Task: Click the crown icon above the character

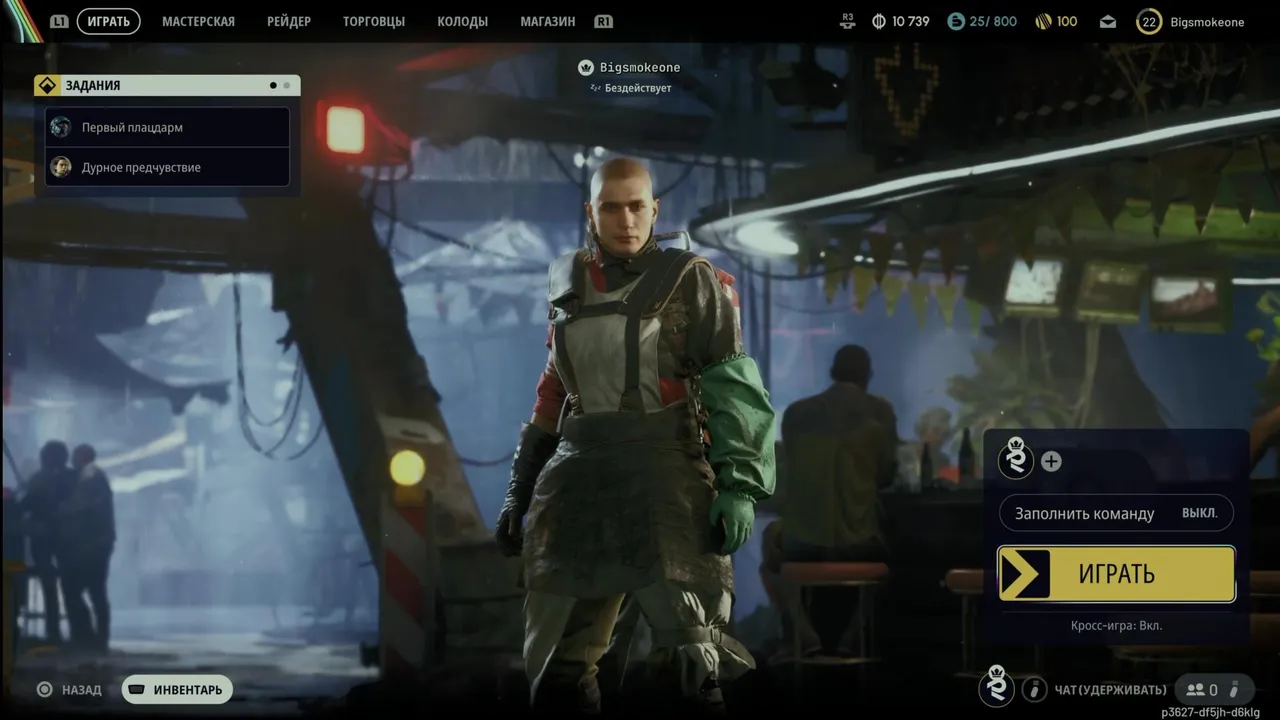Action: (586, 68)
